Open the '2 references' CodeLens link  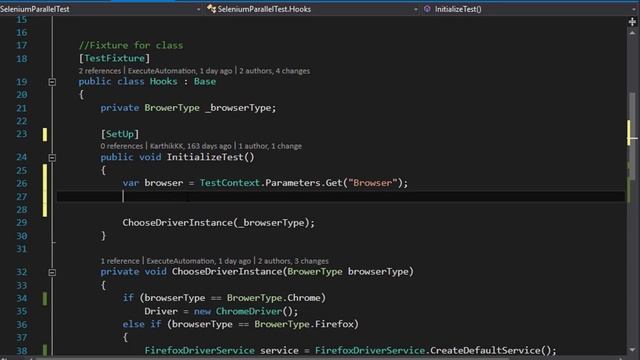click(100, 71)
